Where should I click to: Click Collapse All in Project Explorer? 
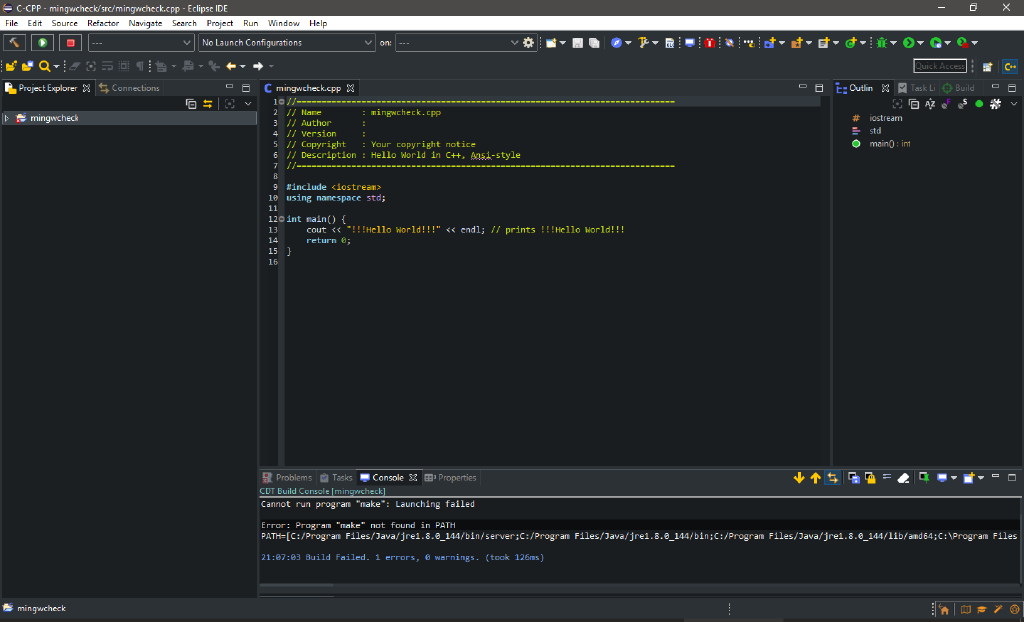(x=192, y=104)
